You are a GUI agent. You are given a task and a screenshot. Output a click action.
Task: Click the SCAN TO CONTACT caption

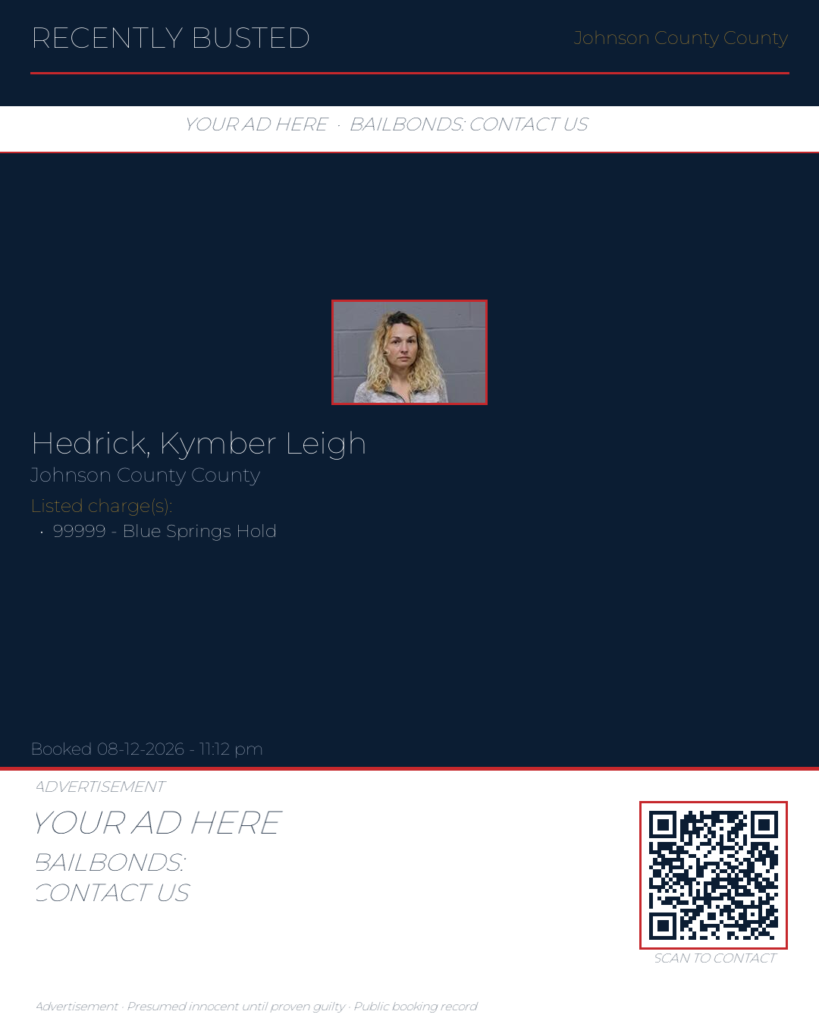click(x=715, y=958)
